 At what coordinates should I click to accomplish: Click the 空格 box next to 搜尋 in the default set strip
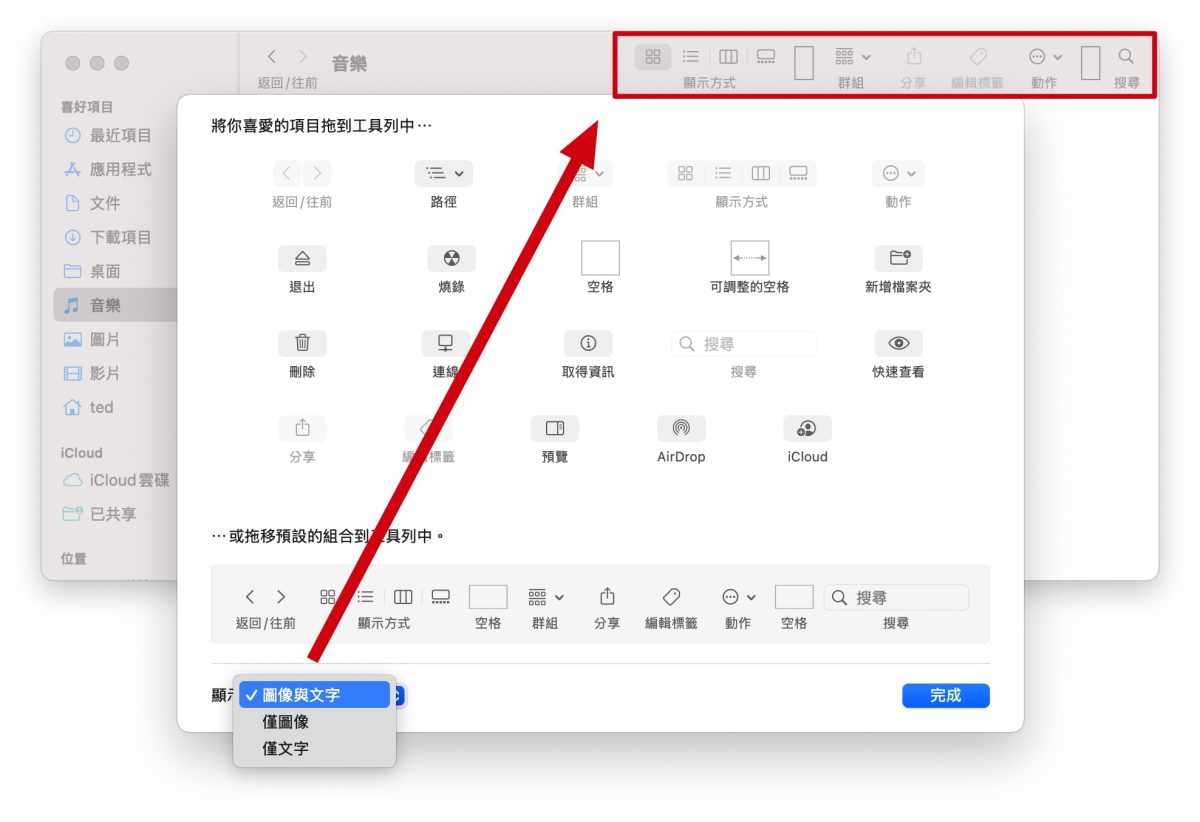click(x=794, y=597)
